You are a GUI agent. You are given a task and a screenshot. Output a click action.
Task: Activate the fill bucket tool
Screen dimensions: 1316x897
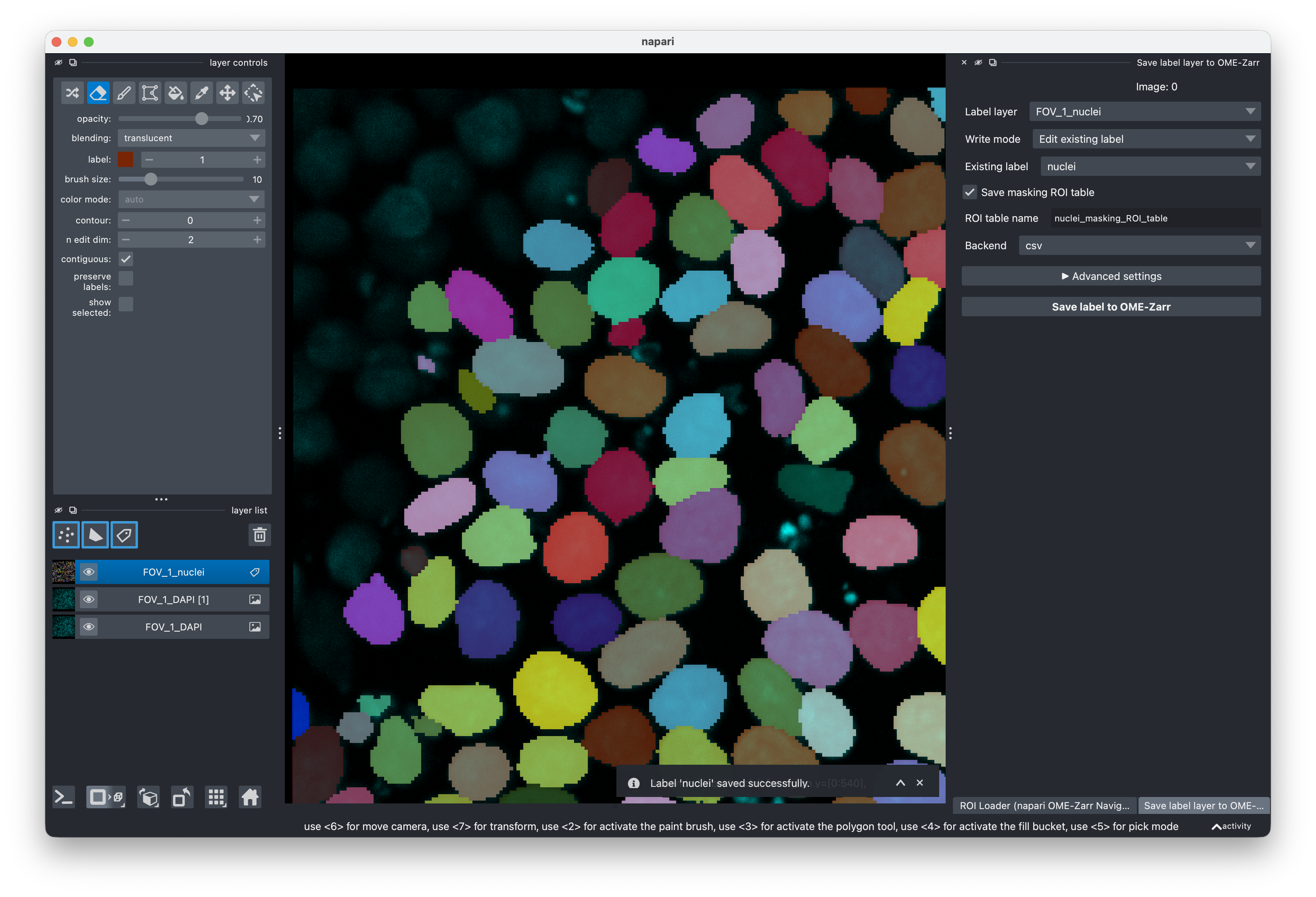[x=176, y=93]
